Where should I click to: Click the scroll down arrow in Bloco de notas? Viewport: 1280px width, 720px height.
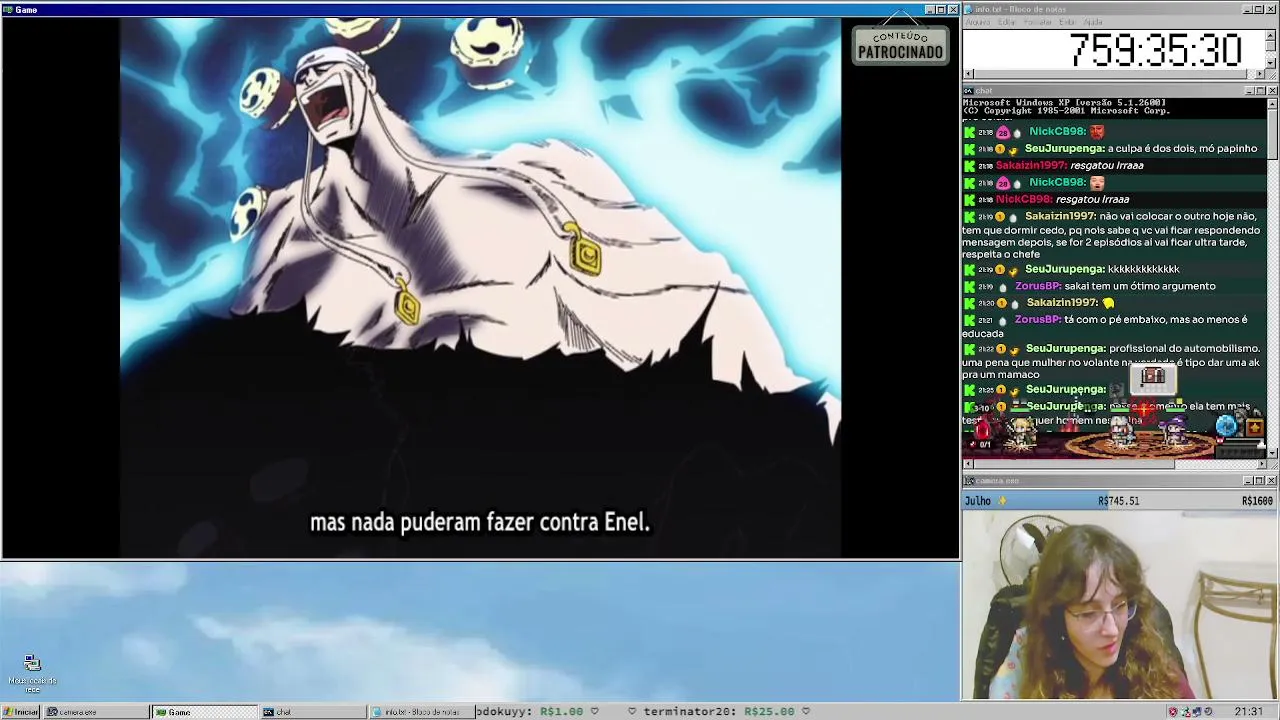coord(1272,63)
